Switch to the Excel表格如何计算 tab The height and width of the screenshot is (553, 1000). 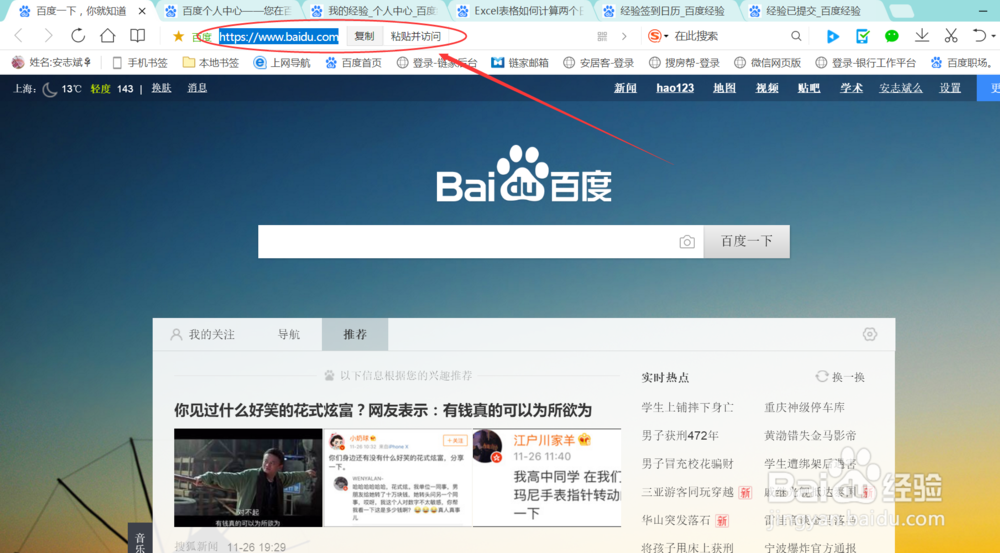(522, 11)
